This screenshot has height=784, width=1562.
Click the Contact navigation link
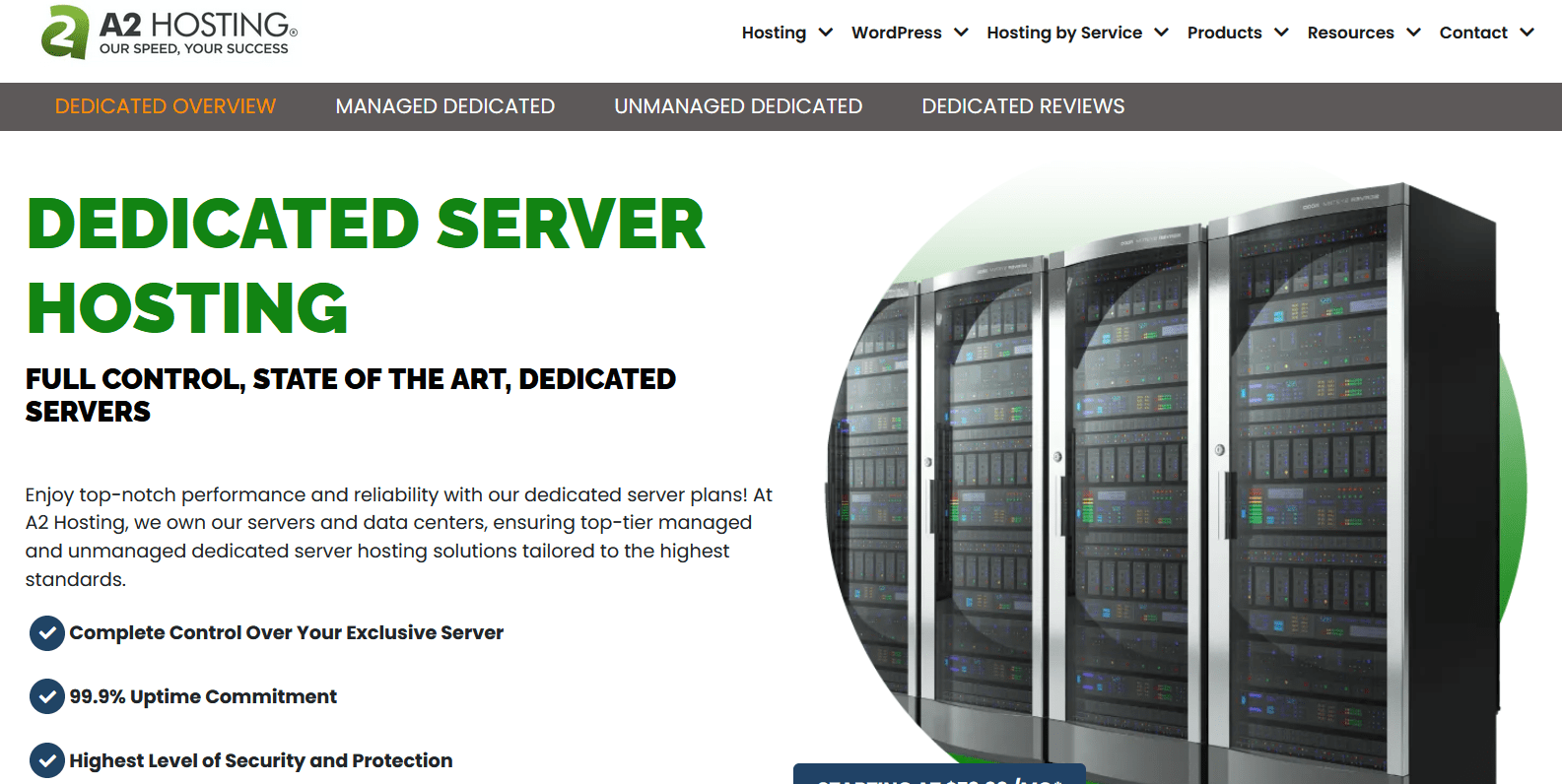point(1473,33)
